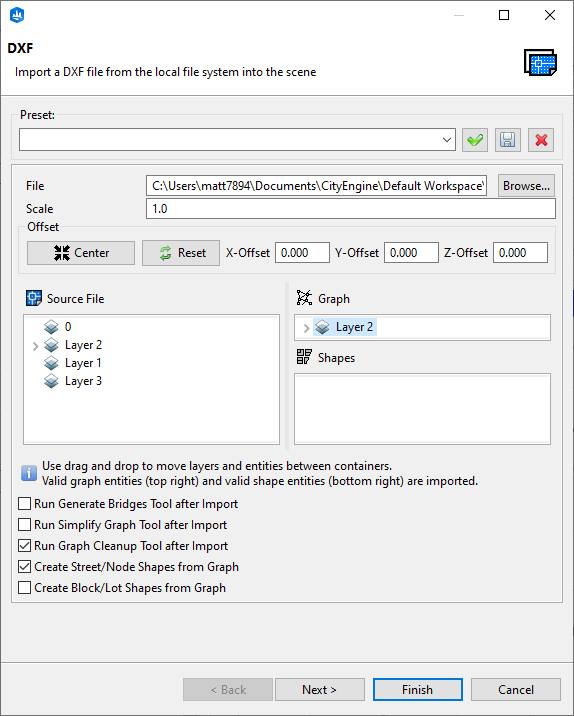574x716 pixels.
Task: Uncheck Create Street/Node Shapes from Graph
Action: pyautogui.click(x=24, y=567)
